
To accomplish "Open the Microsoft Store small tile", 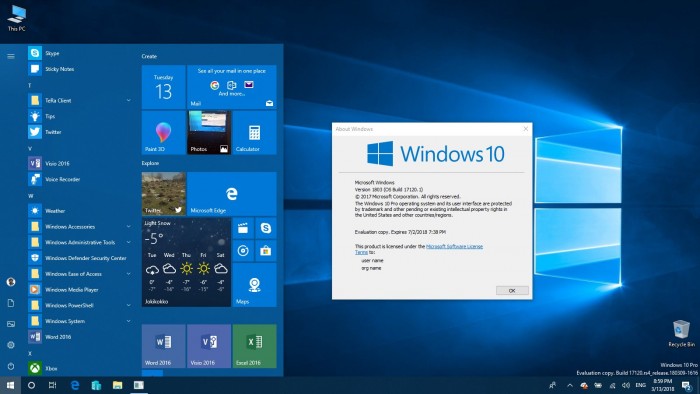I will pos(266,251).
